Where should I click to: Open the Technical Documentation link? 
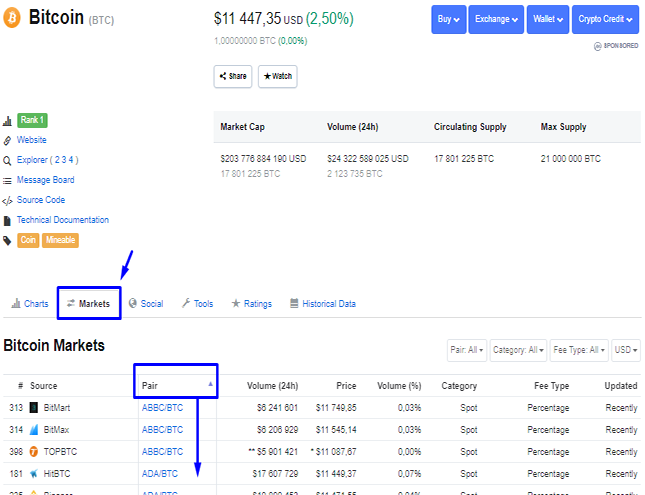coord(63,220)
